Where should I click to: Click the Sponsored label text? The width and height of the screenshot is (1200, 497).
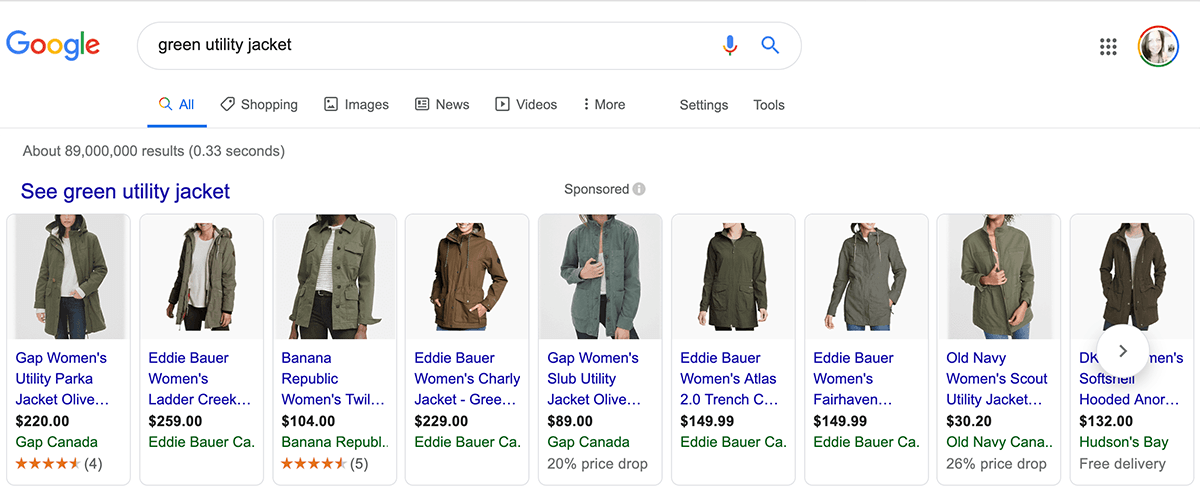tap(596, 189)
